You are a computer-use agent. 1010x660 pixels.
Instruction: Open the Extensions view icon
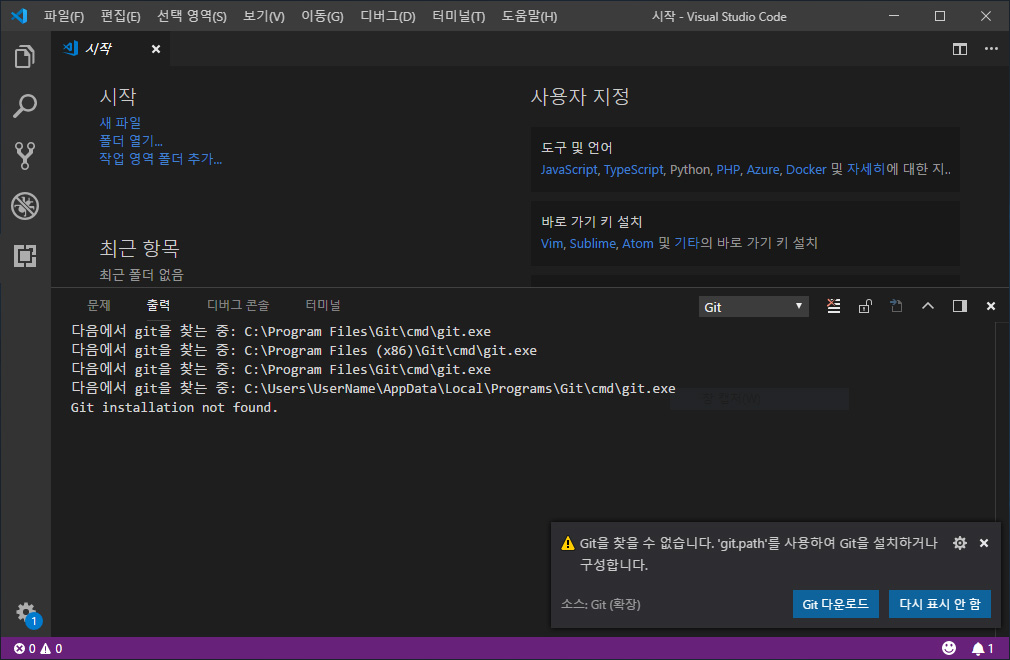24,256
